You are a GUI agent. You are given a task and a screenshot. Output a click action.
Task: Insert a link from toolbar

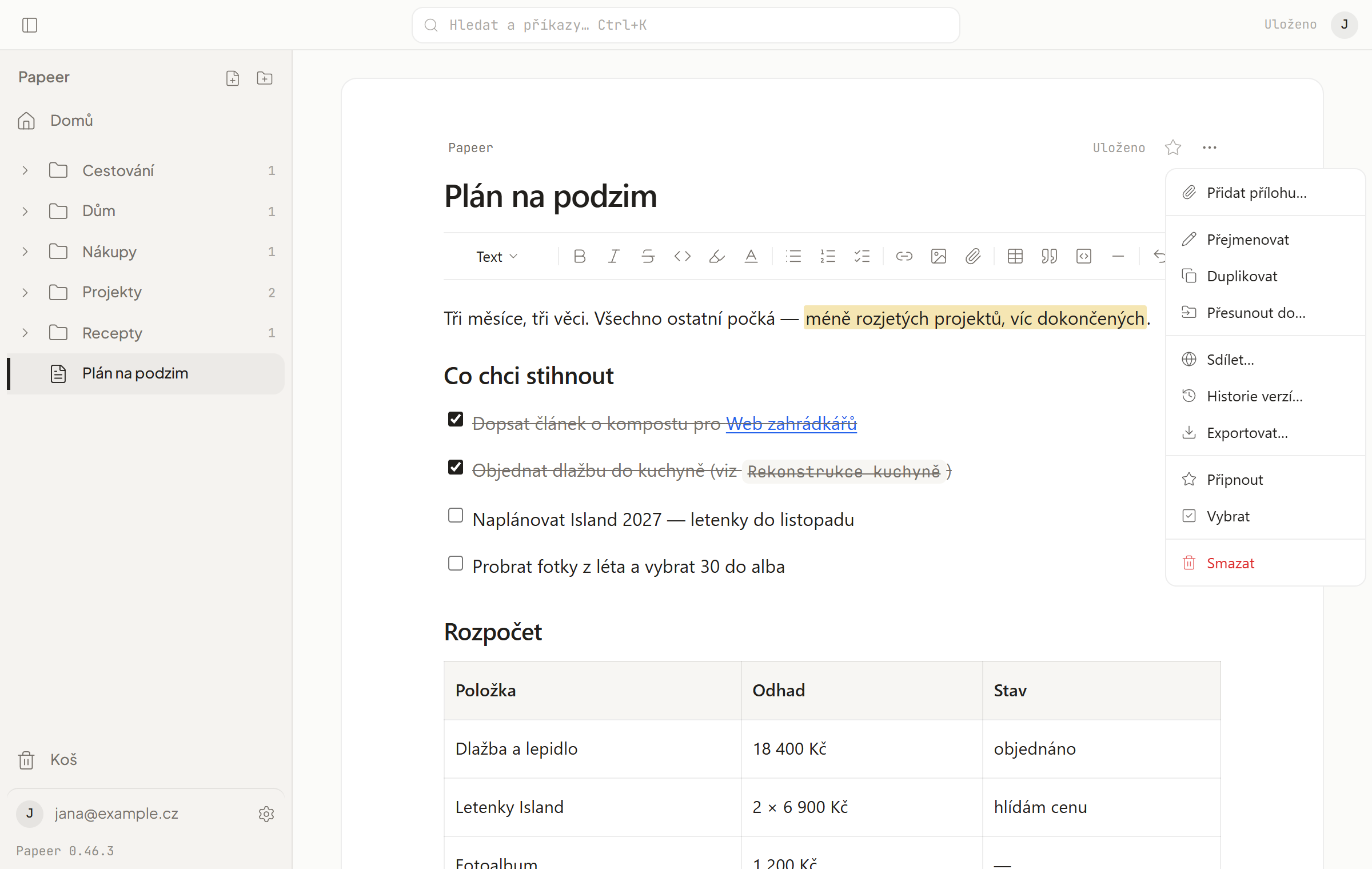pyautogui.click(x=904, y=256)
